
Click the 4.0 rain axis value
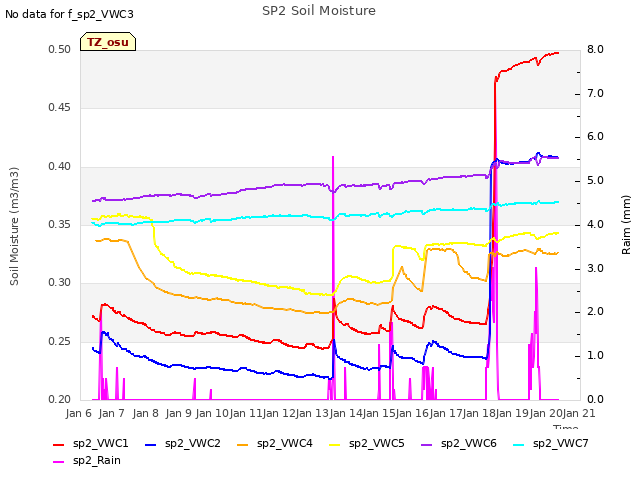(595, 224)
